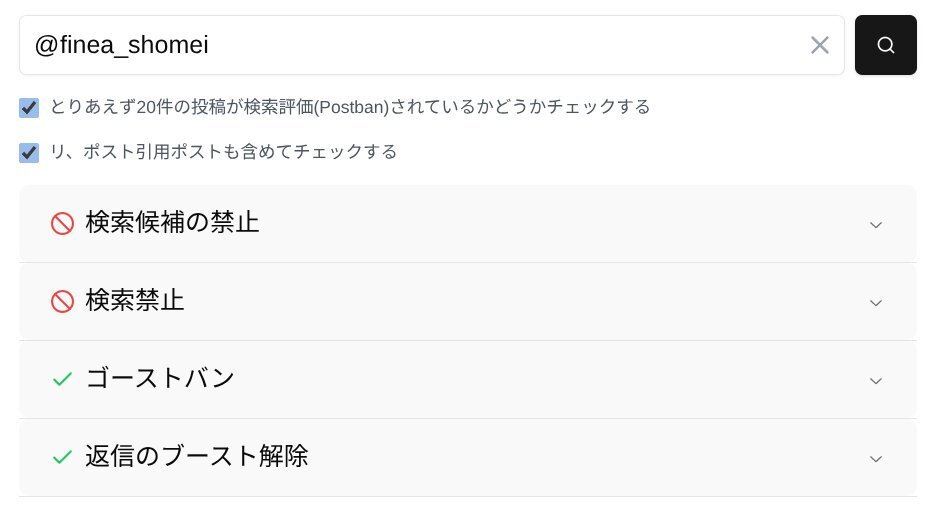Open the 検索禁止 result title
The width and height of the screenshot is (945, 517).
coord(135,301)
